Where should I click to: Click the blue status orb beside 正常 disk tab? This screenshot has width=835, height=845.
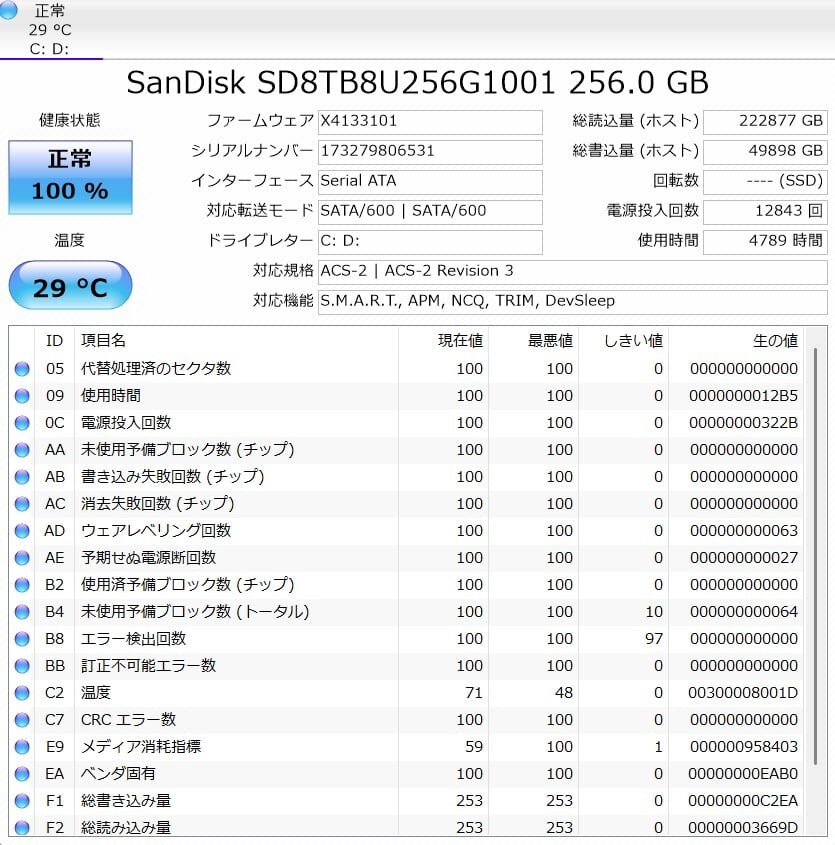[9, 10]
